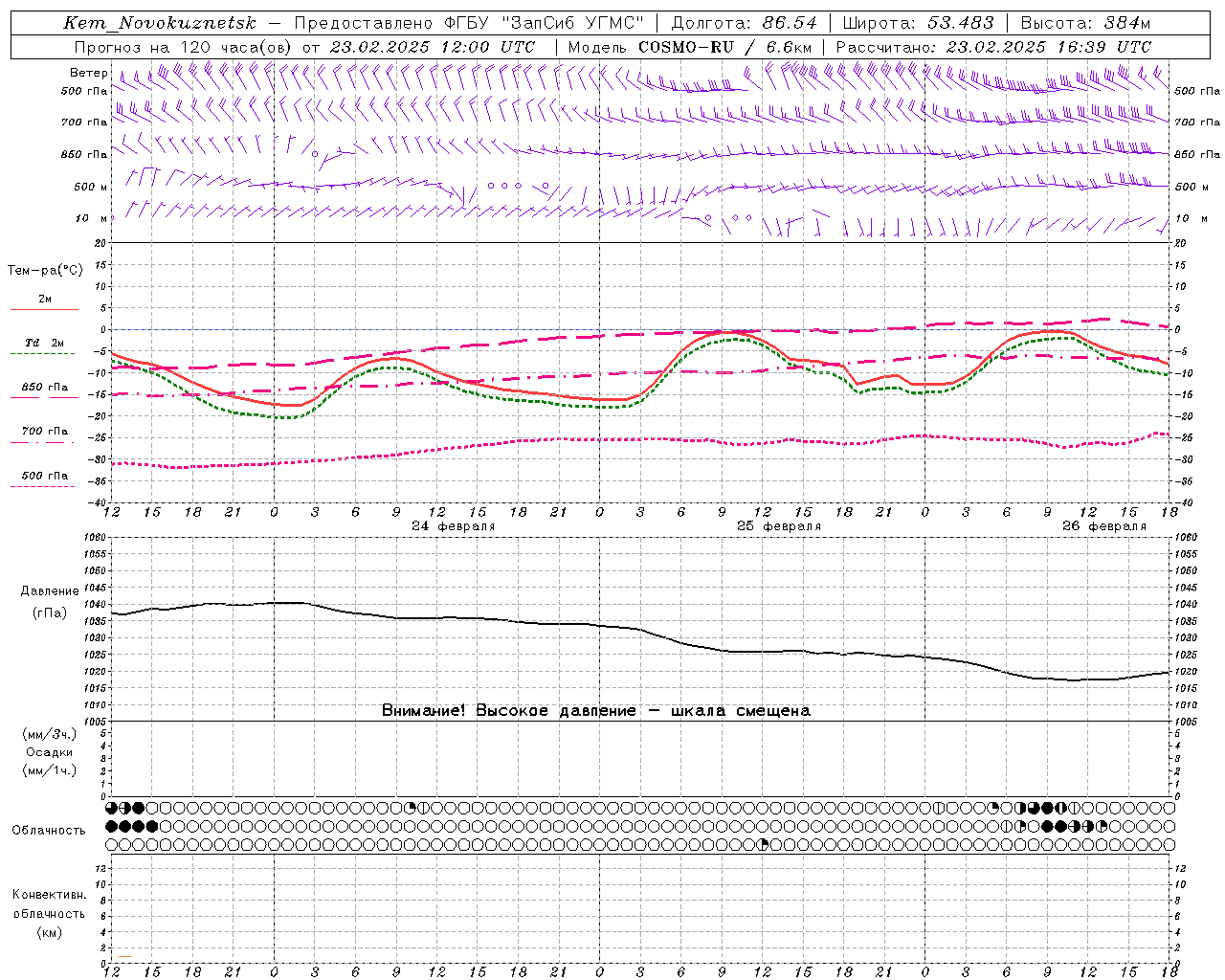Click the Высота: 384м value
Screen dimensions: 1225x980
pos(1085,23)
